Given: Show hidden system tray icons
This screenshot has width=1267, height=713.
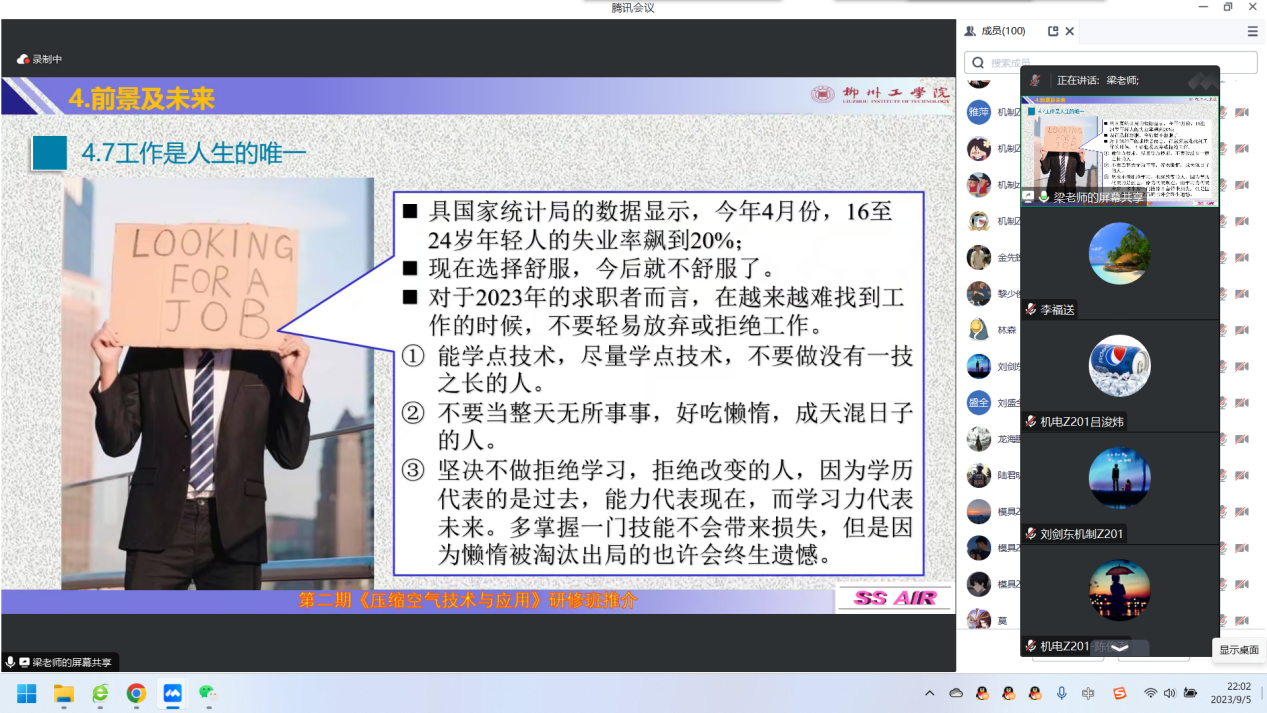Looking at the screenshot, I should [930, 693].
